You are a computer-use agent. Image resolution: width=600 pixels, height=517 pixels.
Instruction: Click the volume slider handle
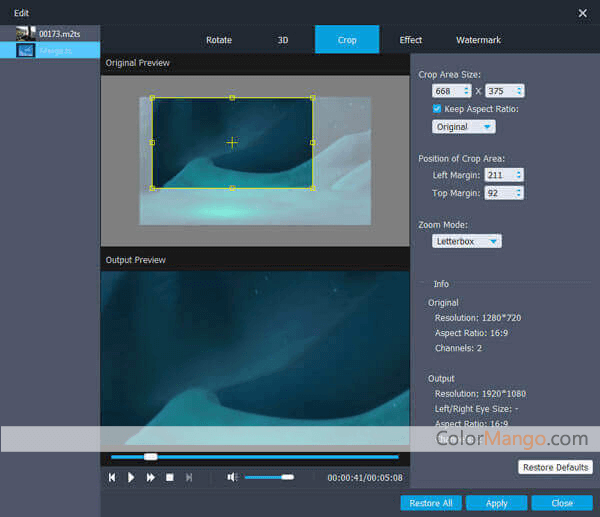(287, 477)
